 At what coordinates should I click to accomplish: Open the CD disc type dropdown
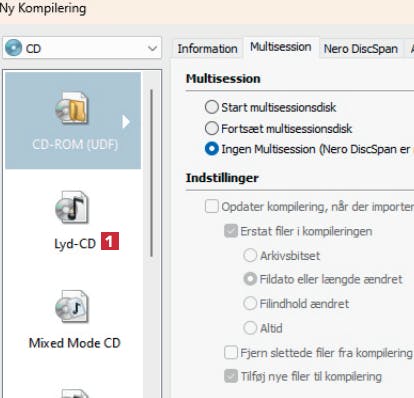point(82,48)
